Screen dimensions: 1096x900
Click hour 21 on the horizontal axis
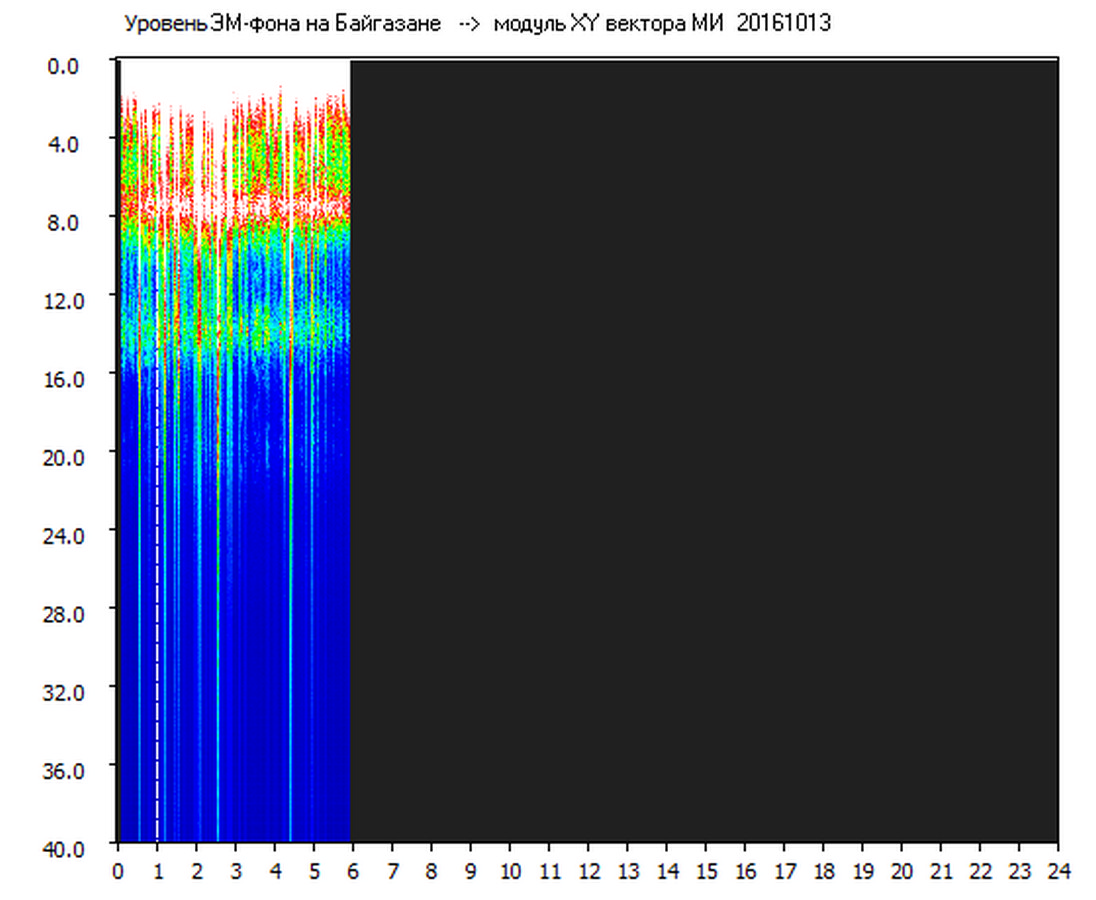[x=941, y=871]
